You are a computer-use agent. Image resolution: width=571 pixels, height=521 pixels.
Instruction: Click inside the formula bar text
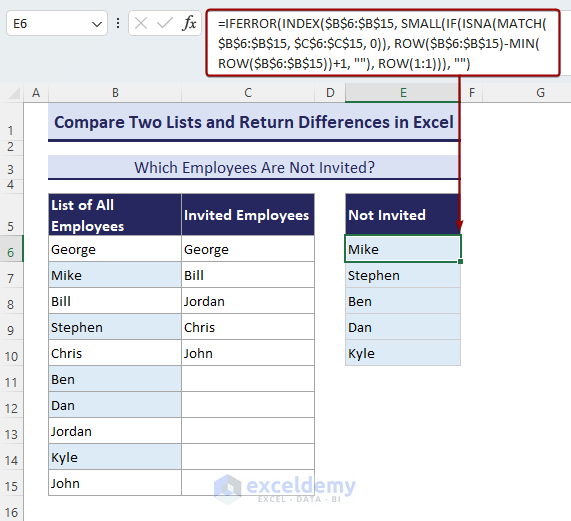382,43
